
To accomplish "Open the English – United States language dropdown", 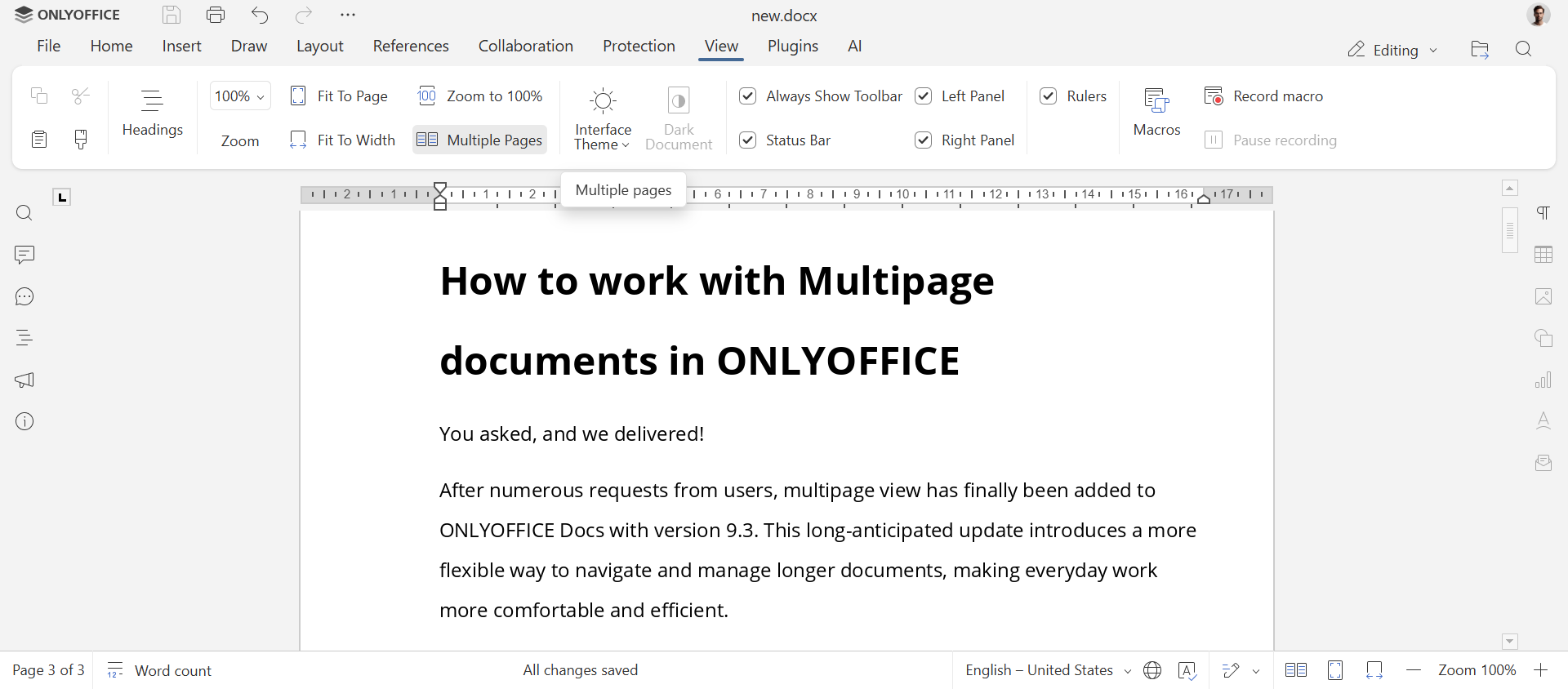I will (x=1049, y=670).
